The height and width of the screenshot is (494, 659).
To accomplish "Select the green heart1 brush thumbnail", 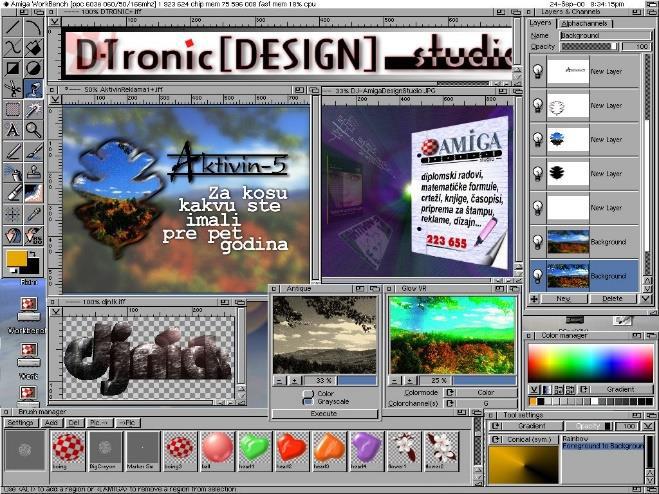I will click(255, 451).
